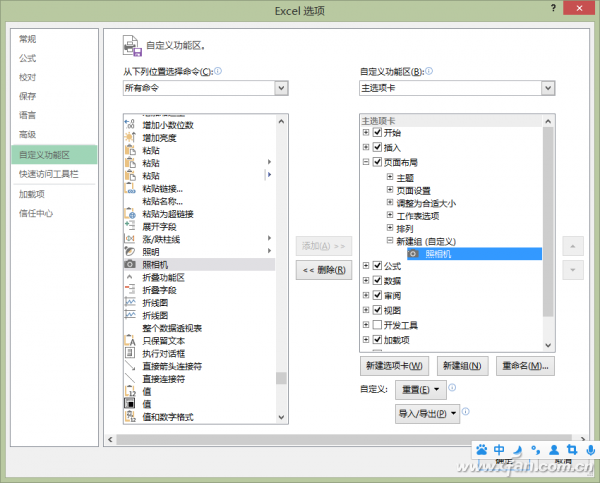This screenshot has height=483, width=600.
Task: Click the << 删除(R) button
Action: click(324, 270)
